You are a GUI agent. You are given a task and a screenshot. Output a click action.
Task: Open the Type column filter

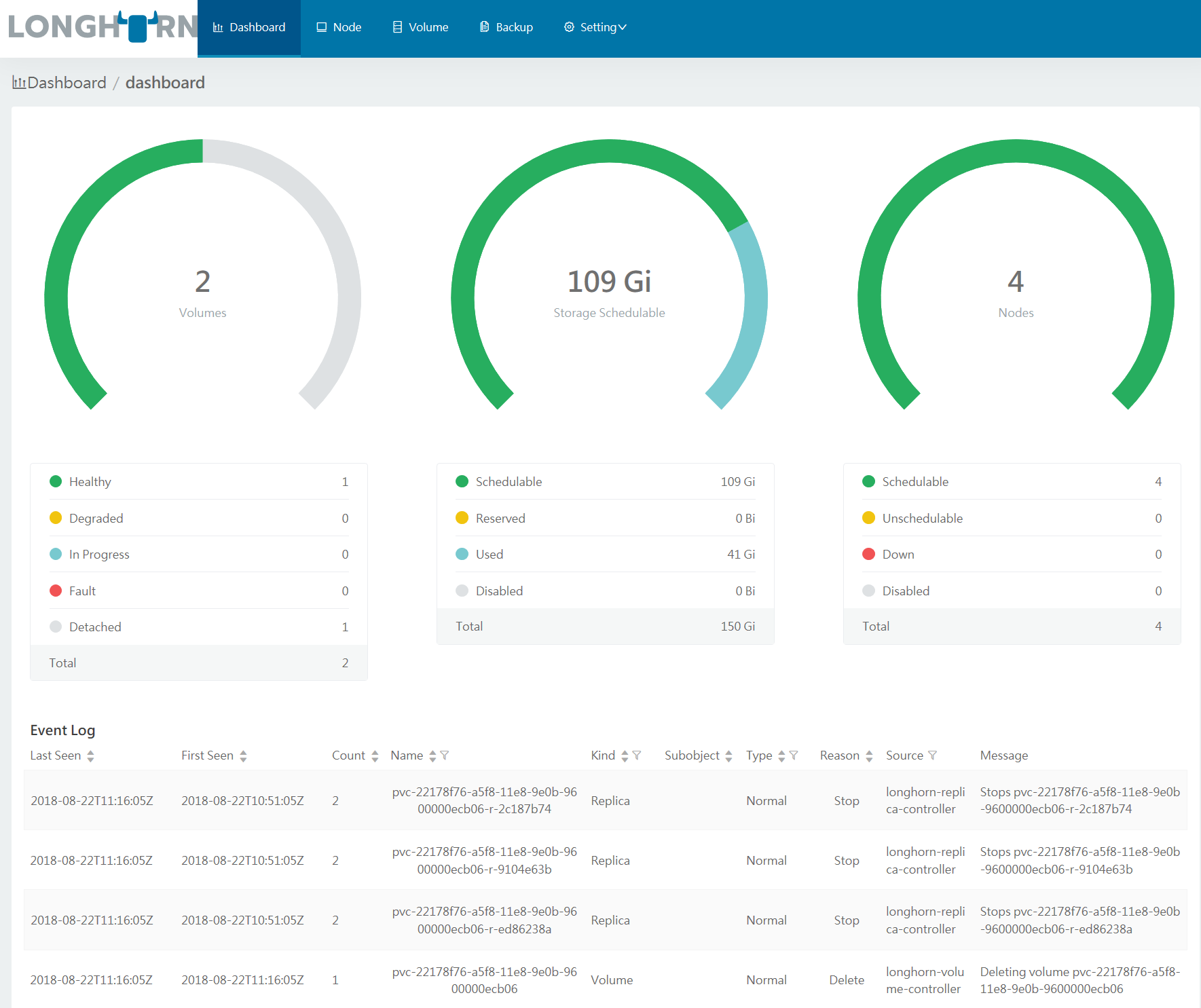click(x=794, y=755)
